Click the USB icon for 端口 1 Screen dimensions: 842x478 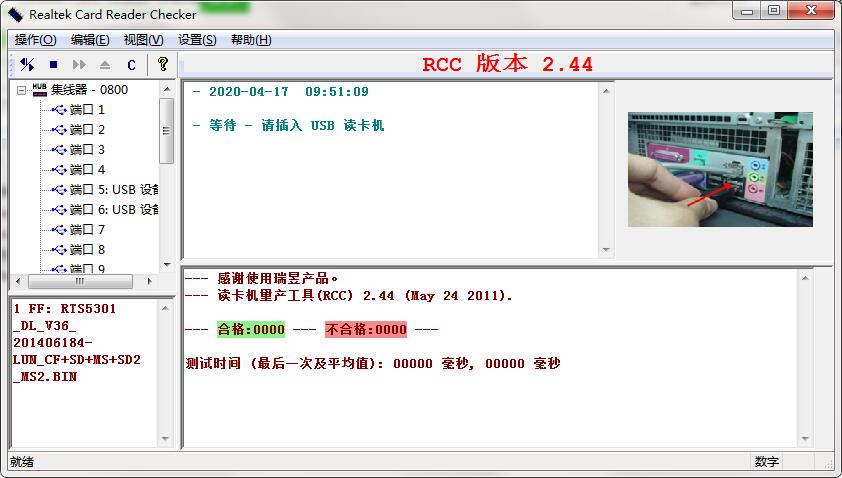click(59, 110)
